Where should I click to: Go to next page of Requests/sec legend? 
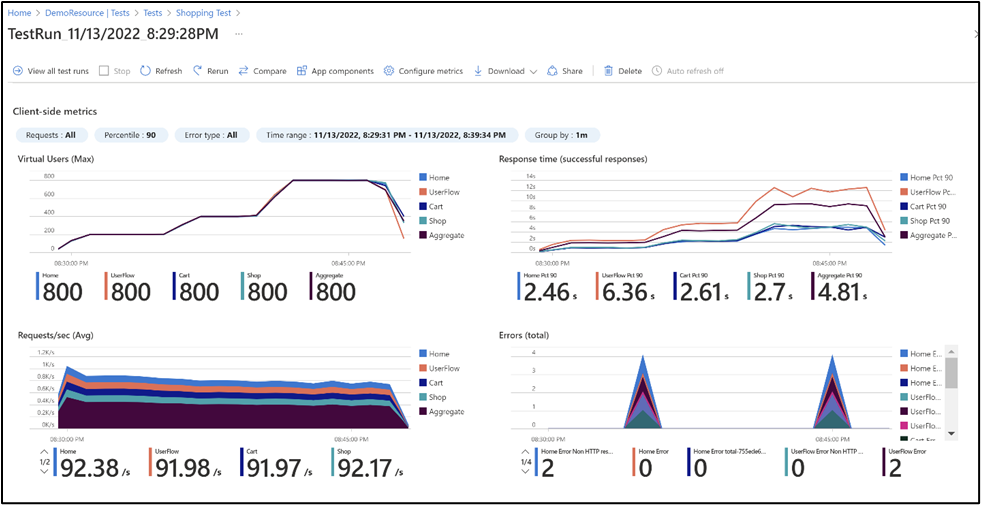pos(44,471)
